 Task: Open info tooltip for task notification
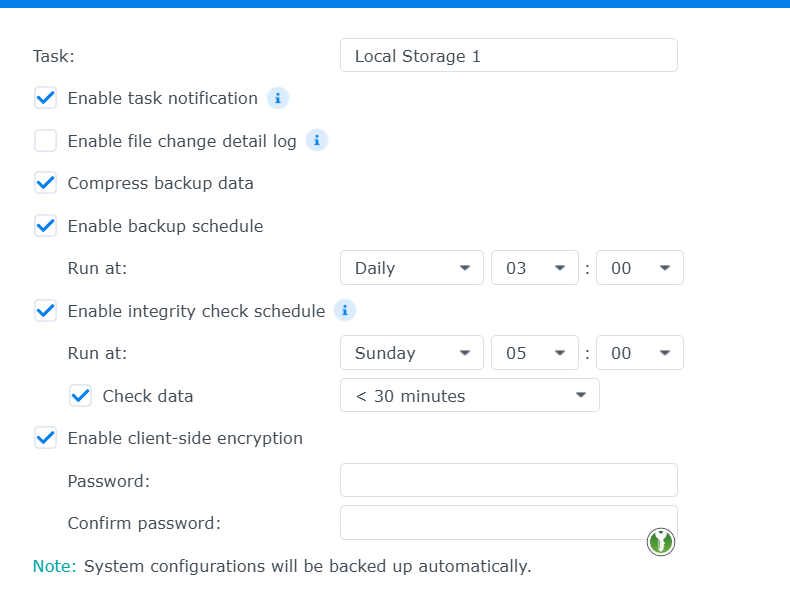(278, 98)
